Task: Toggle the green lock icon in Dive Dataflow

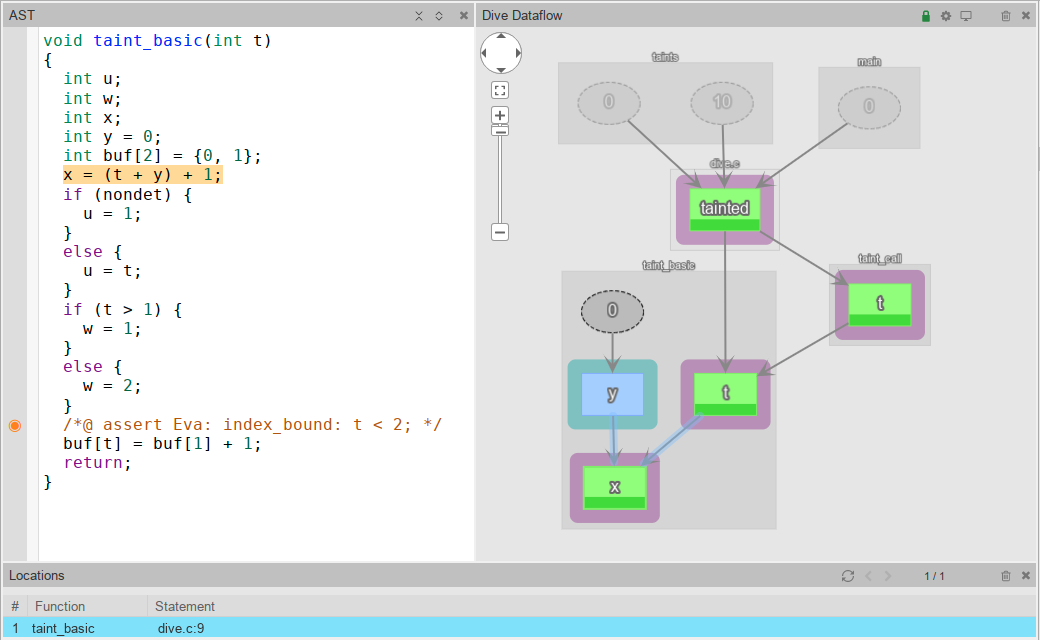Action: [926, 16]
